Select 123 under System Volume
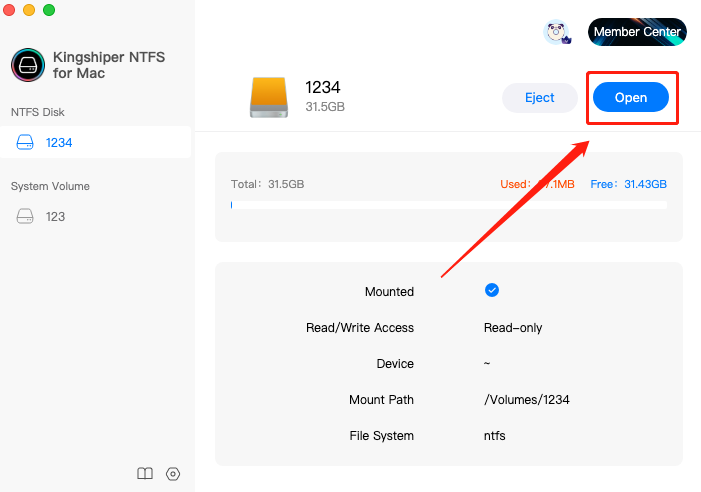701x492 pixels. [96, 216]
